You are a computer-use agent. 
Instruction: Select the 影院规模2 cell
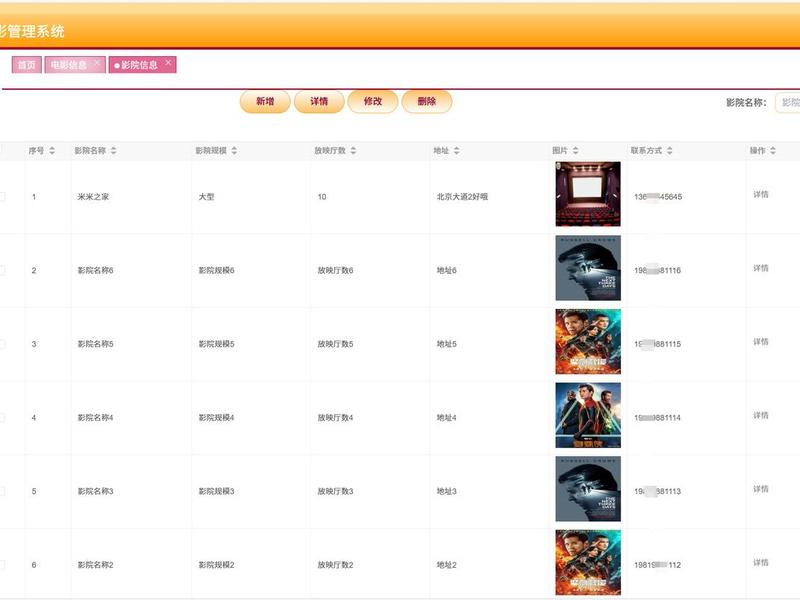[x=216, y=565]
